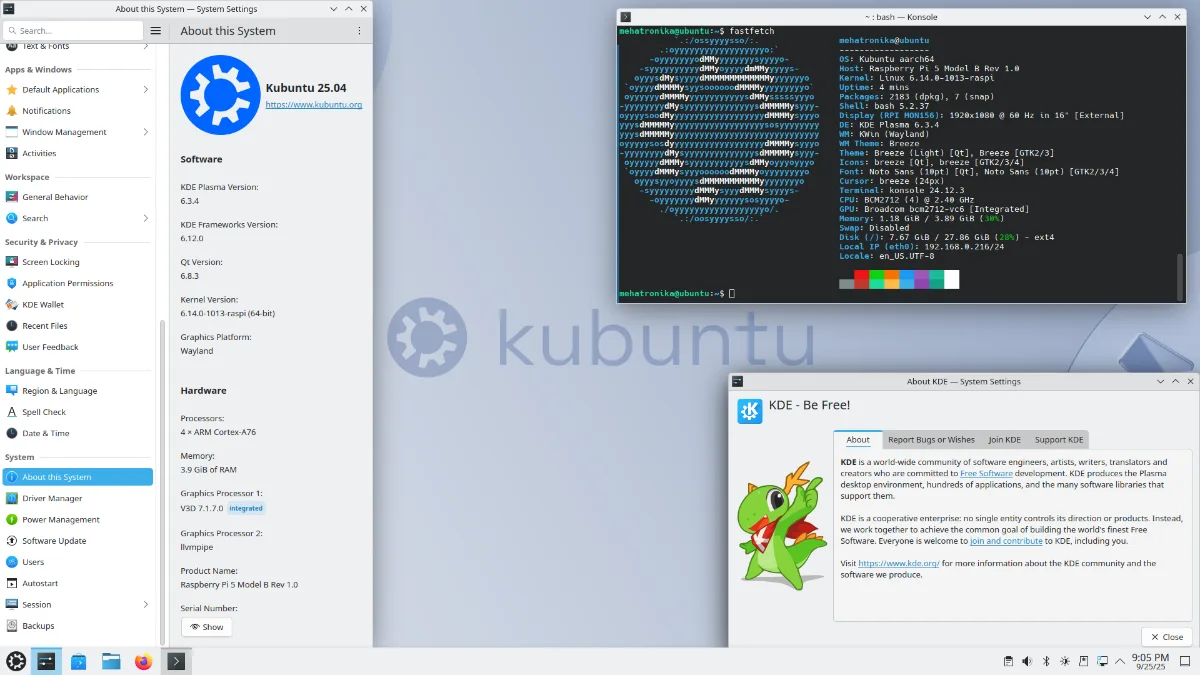This screenshot has height=675, width=1200.
Task: Click the Show serial number button
Action: coord(206,627)
